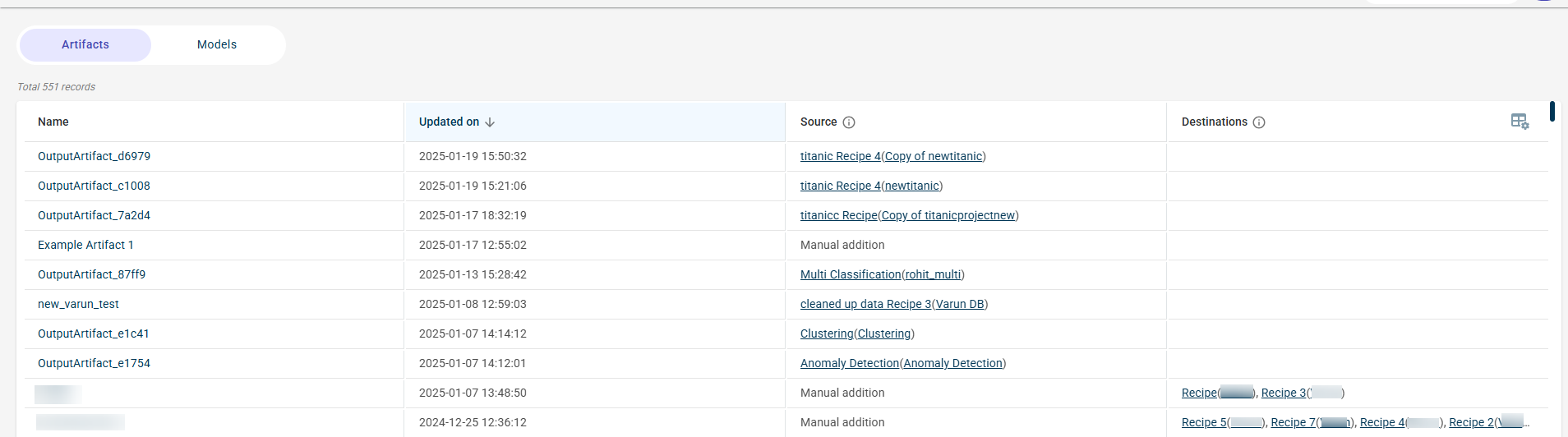Open OutputArtifact_e1754 artifact

(x=94, y=363)
